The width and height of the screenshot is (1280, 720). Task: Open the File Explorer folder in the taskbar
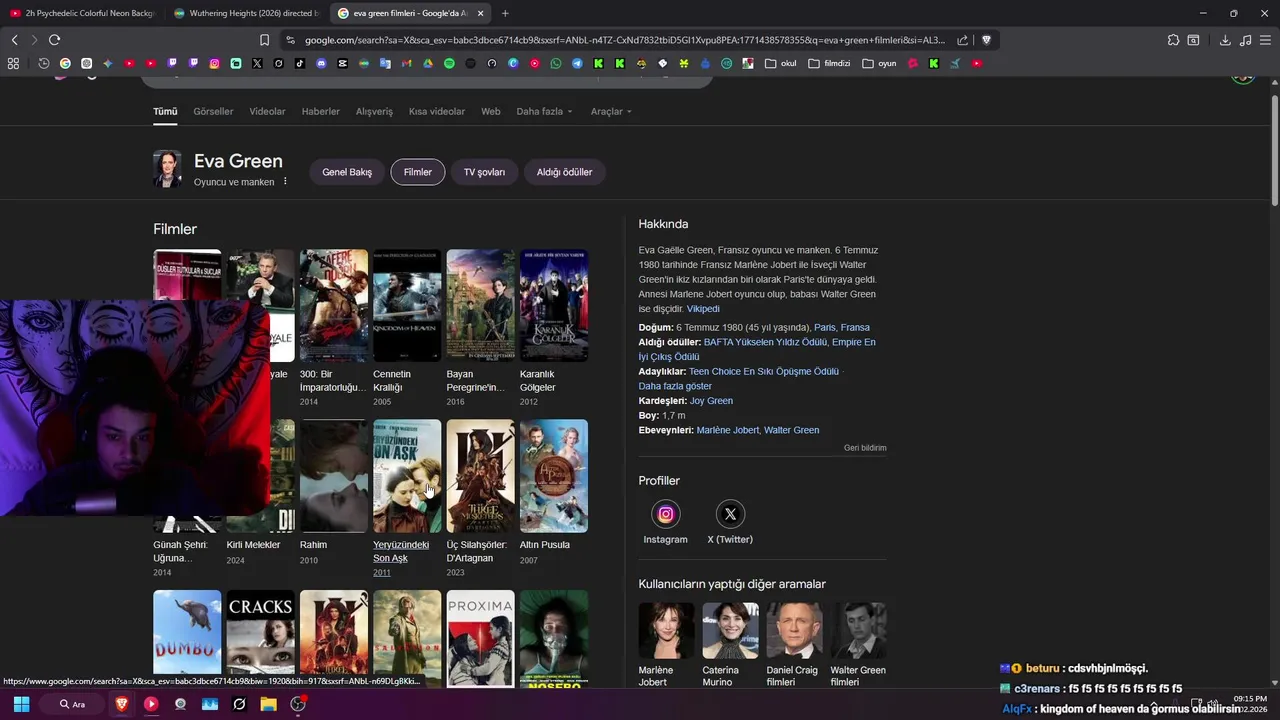[268, 704]
